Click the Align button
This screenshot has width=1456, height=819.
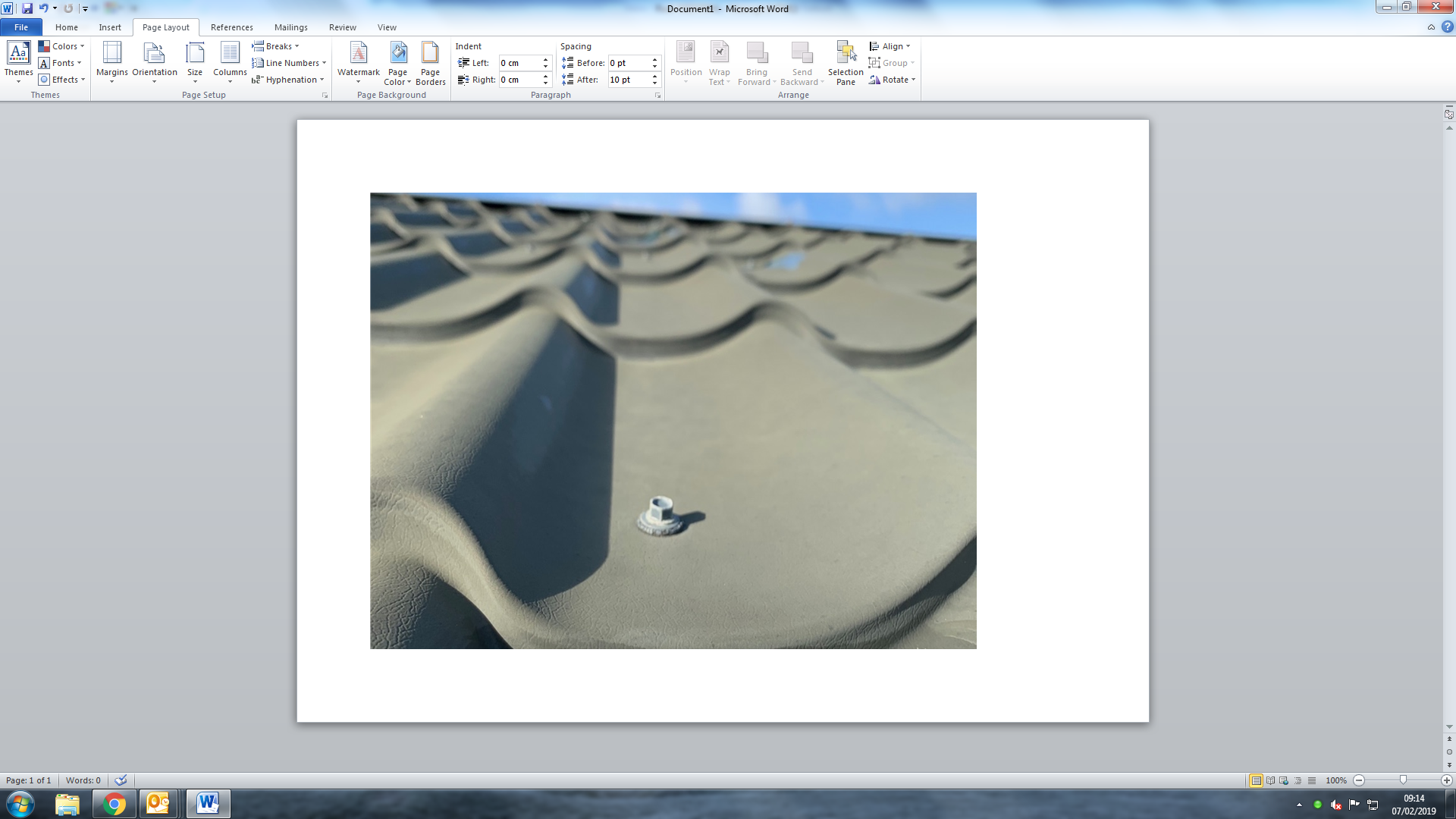(x=890, y=46)
